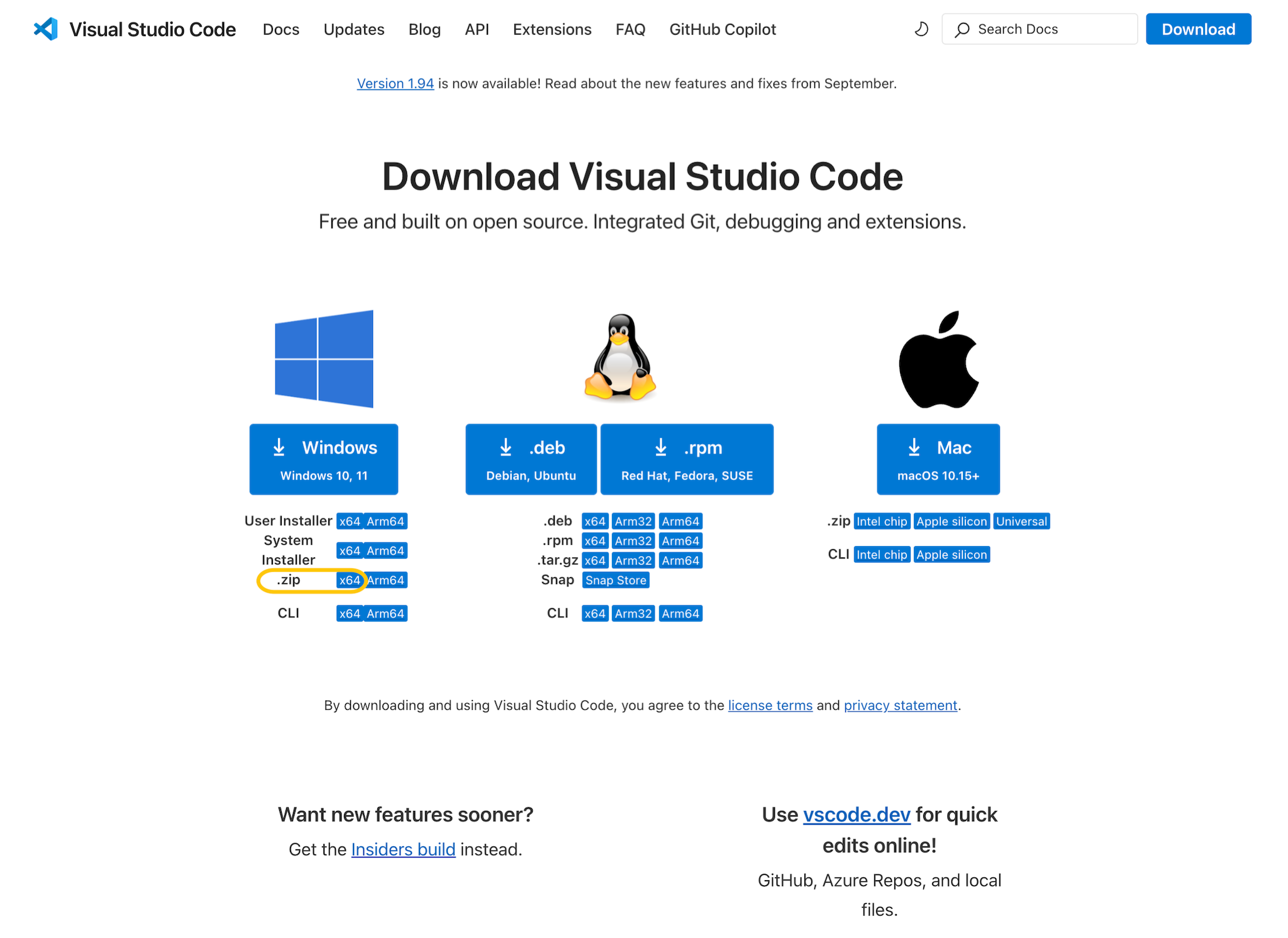Toggle dark theme with the moon icon
The height and width of the screenshot is (938, 1288).
[x=921, y=29]
